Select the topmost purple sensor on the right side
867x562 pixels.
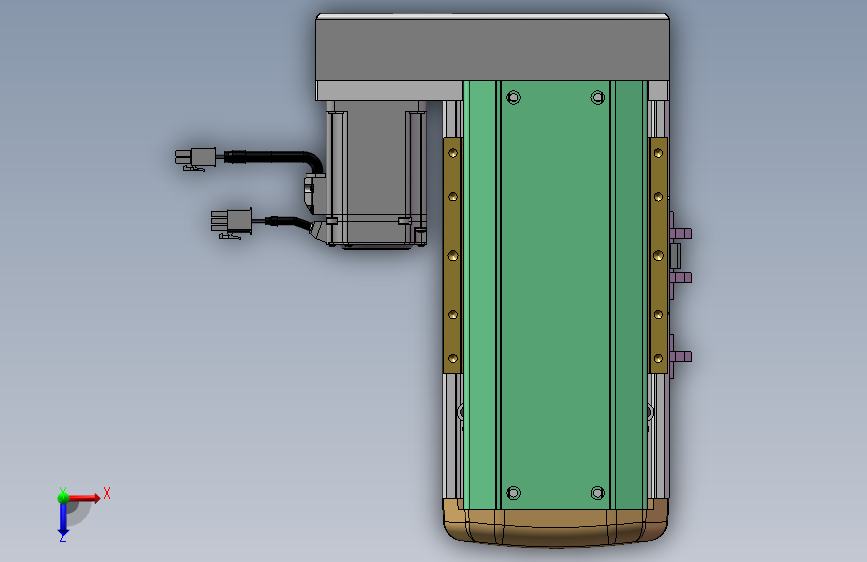coord(680,233)
